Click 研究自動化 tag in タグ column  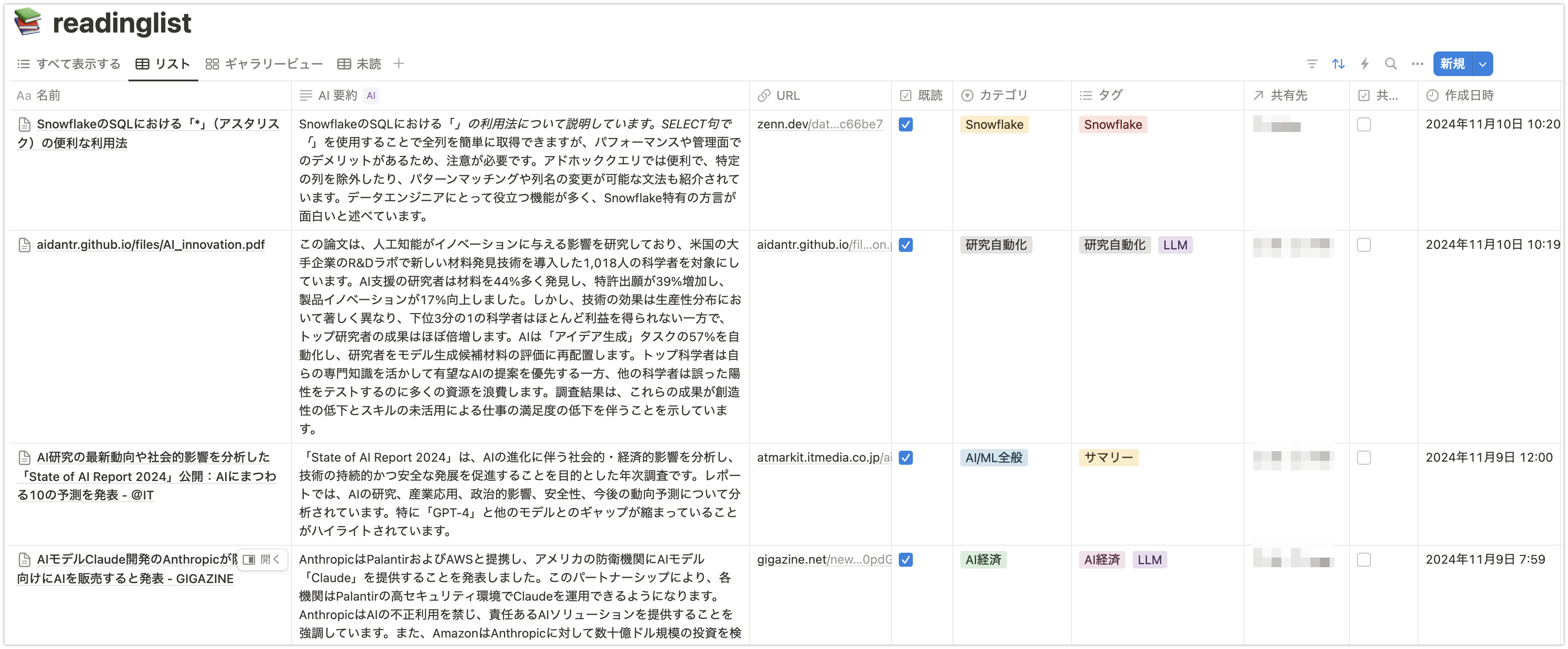pyautogui.click(x=1115, y=245)
